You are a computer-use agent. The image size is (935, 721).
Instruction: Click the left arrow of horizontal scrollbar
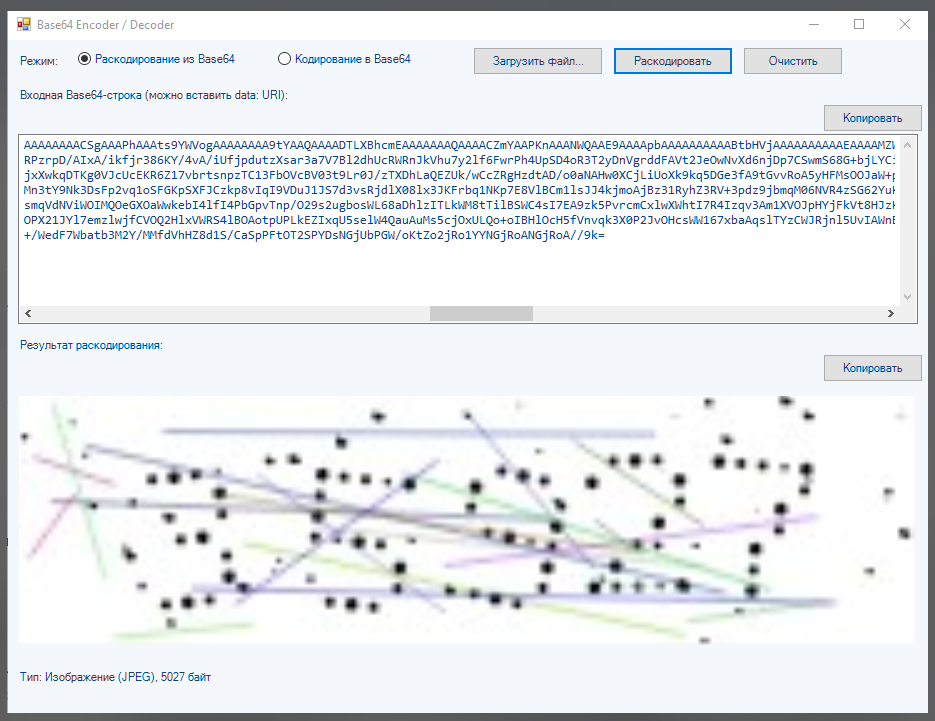(28, 313)
